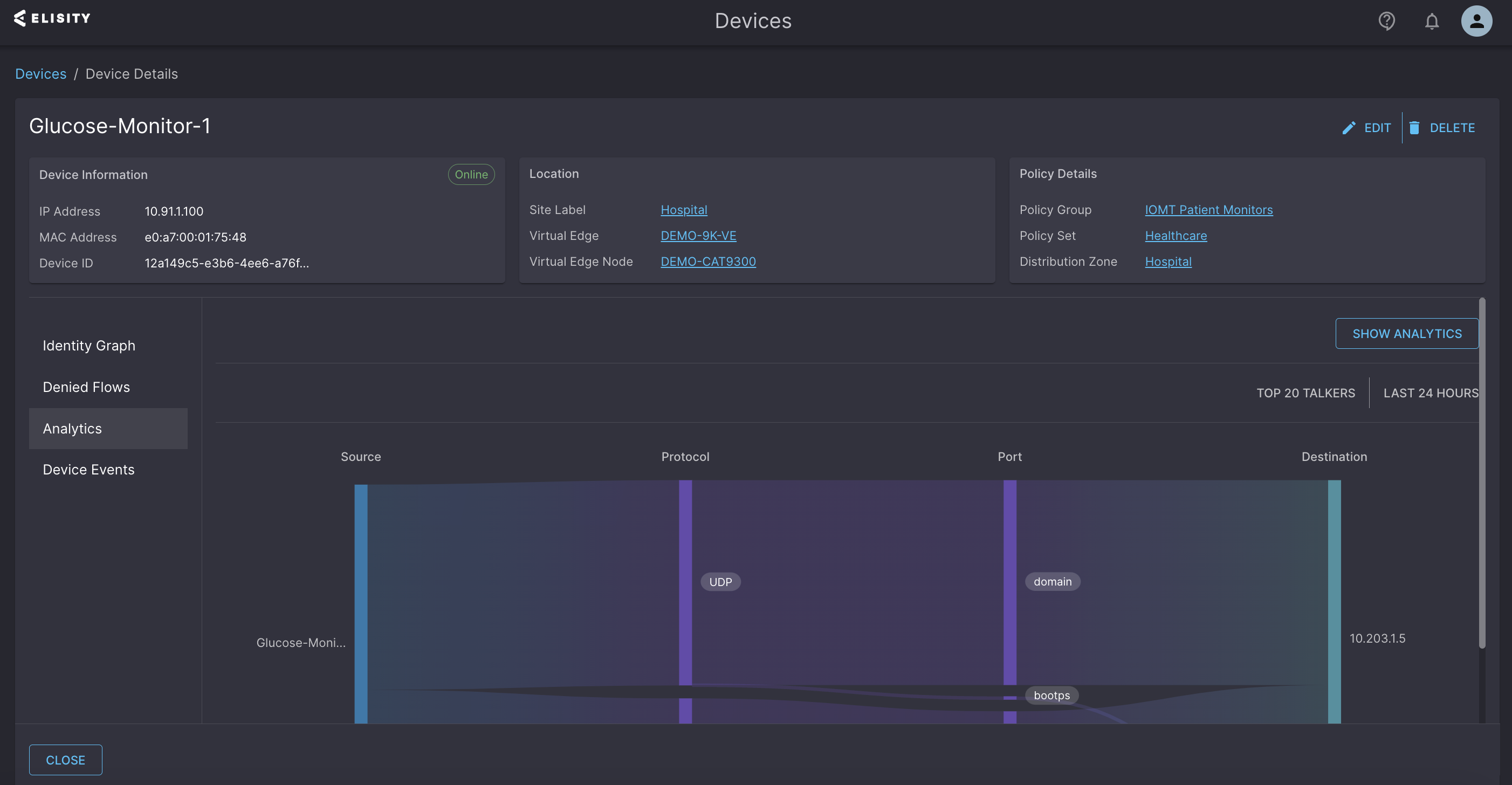Click the Elisity logo icon

coord(20,18)
